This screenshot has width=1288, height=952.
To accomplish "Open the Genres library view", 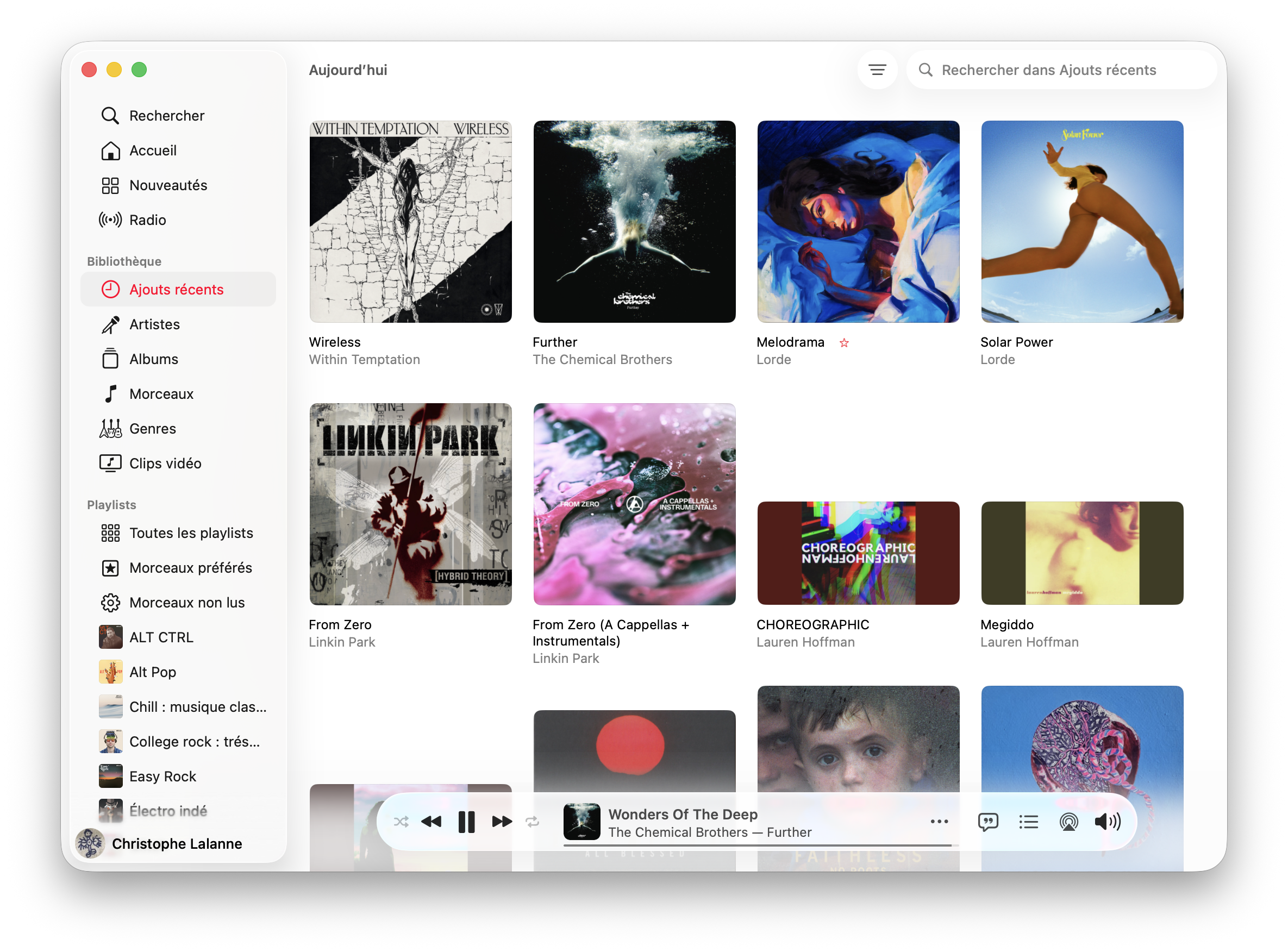I will (x=153, y=429).
